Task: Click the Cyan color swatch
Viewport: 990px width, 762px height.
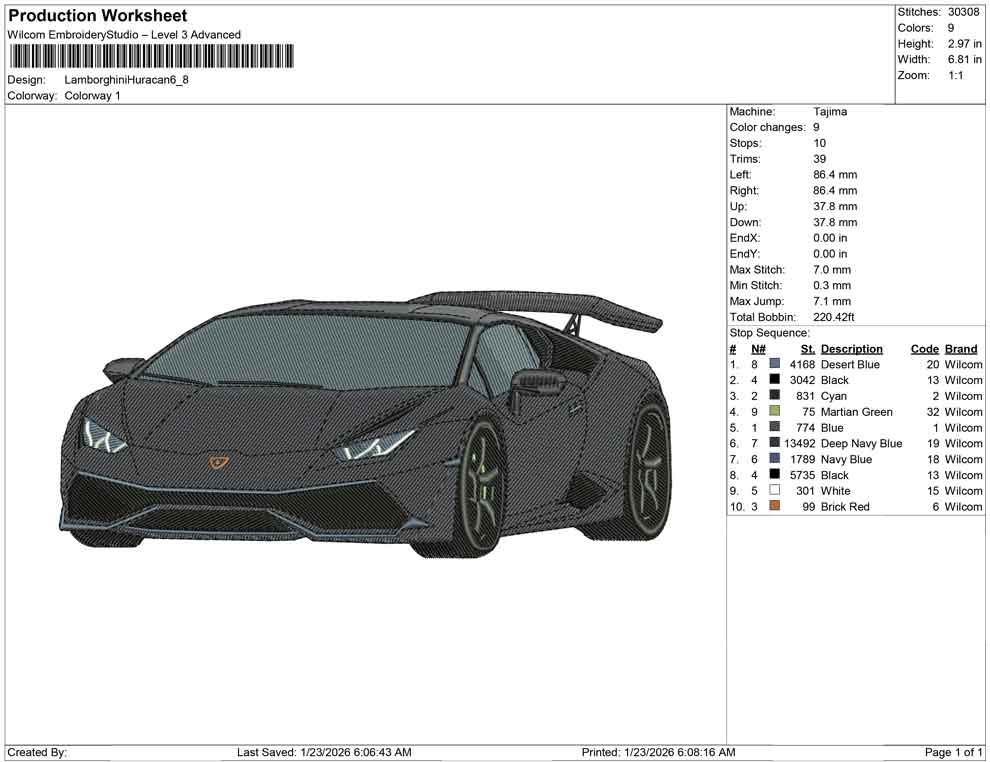Action: [774, 396]
